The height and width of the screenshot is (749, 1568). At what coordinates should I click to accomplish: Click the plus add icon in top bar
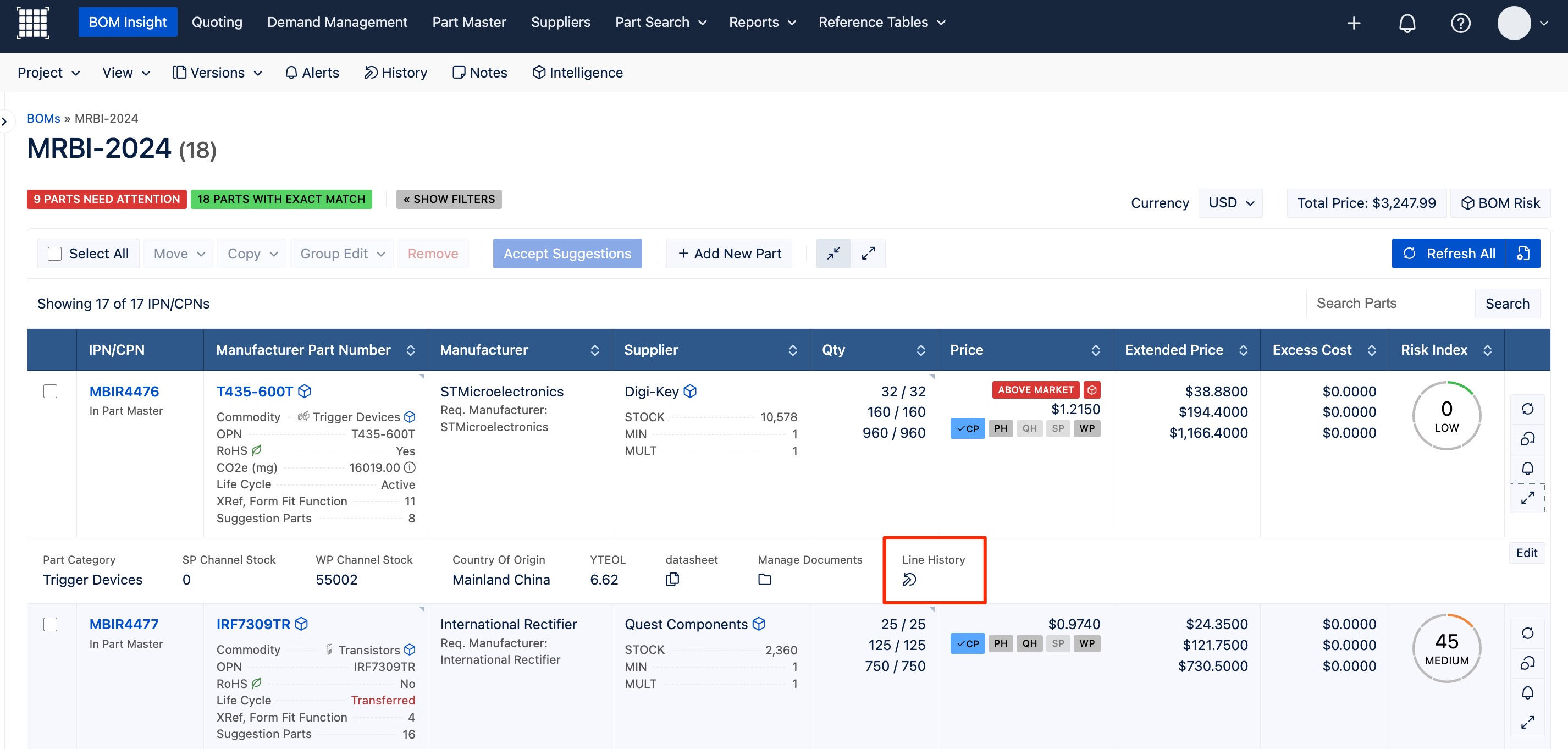click(x=1354, y=23)
